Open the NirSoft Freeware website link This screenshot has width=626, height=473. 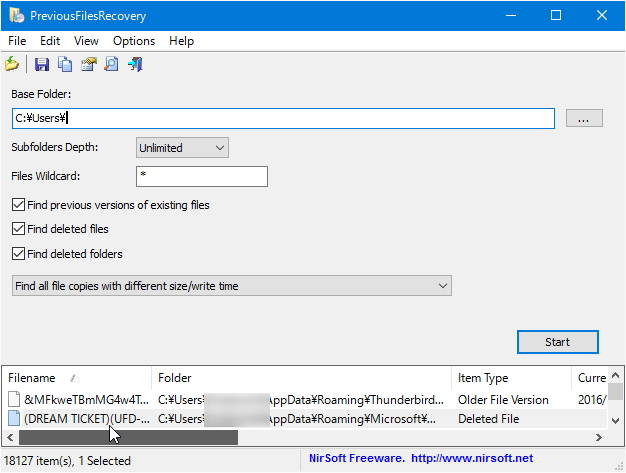click(x=421, y=458)
